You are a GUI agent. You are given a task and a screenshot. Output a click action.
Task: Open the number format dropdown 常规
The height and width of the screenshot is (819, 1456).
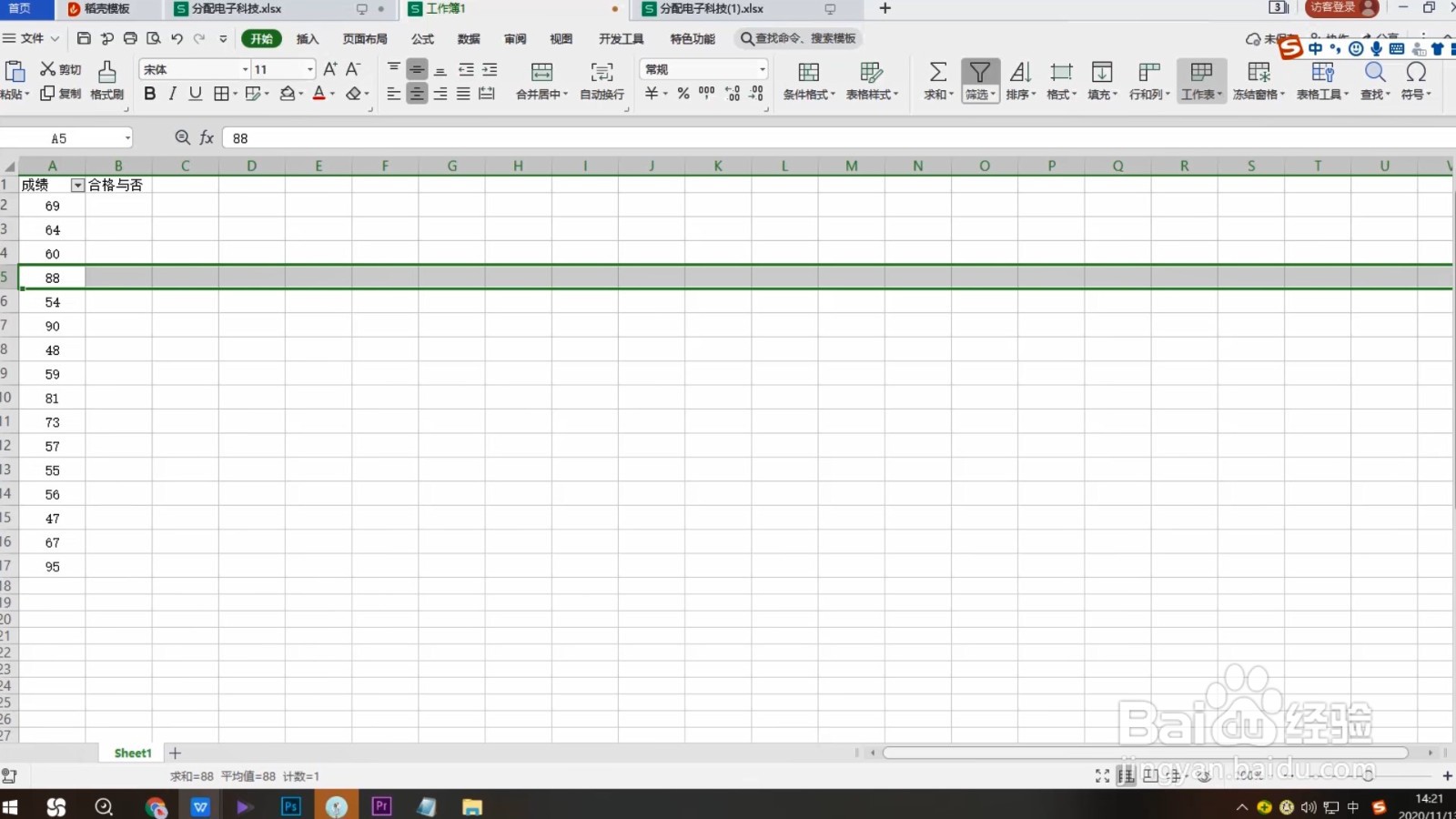click(x=762, y=69)
